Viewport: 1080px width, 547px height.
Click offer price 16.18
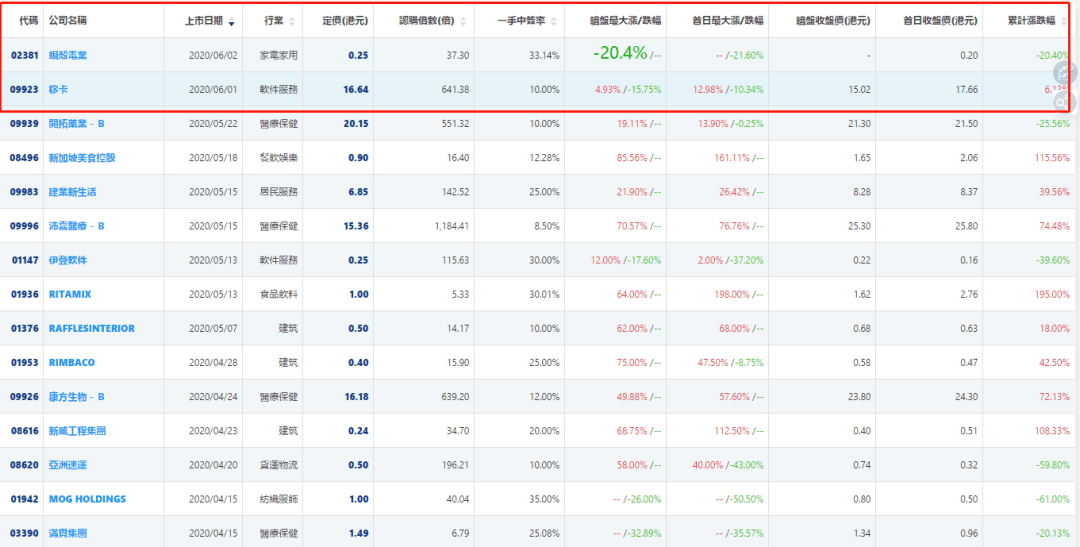pyautogui.click(x=358, y=397)
